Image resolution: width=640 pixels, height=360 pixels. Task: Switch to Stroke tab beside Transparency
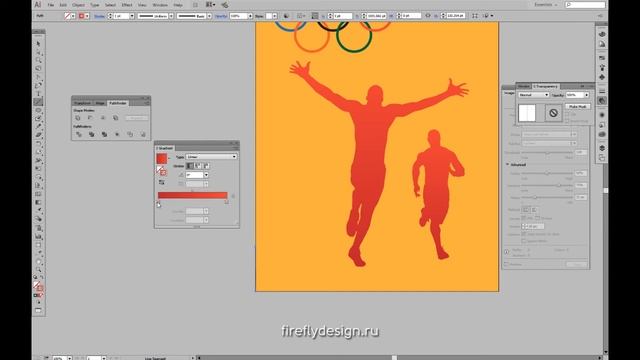click(524, 87)
